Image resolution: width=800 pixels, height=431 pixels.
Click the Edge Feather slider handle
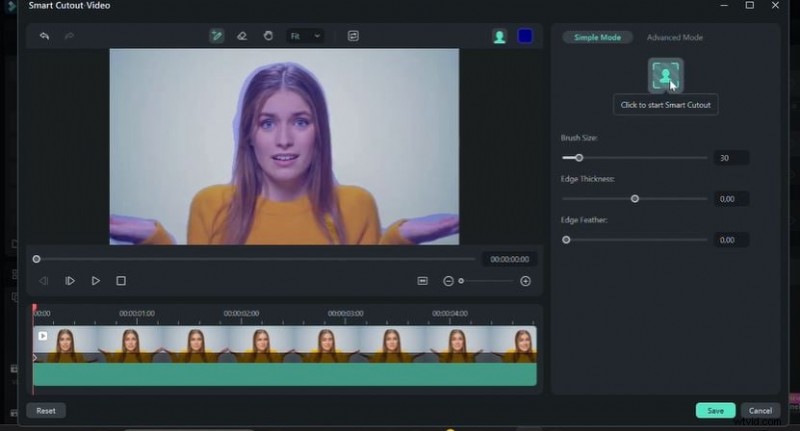click(566, 240)
